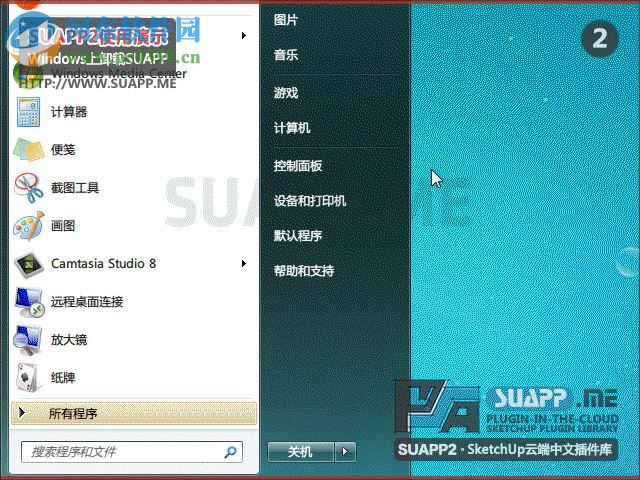Launch Solitaire cards icon (纸牌)

pyautogui.click(x=29, y=378)
